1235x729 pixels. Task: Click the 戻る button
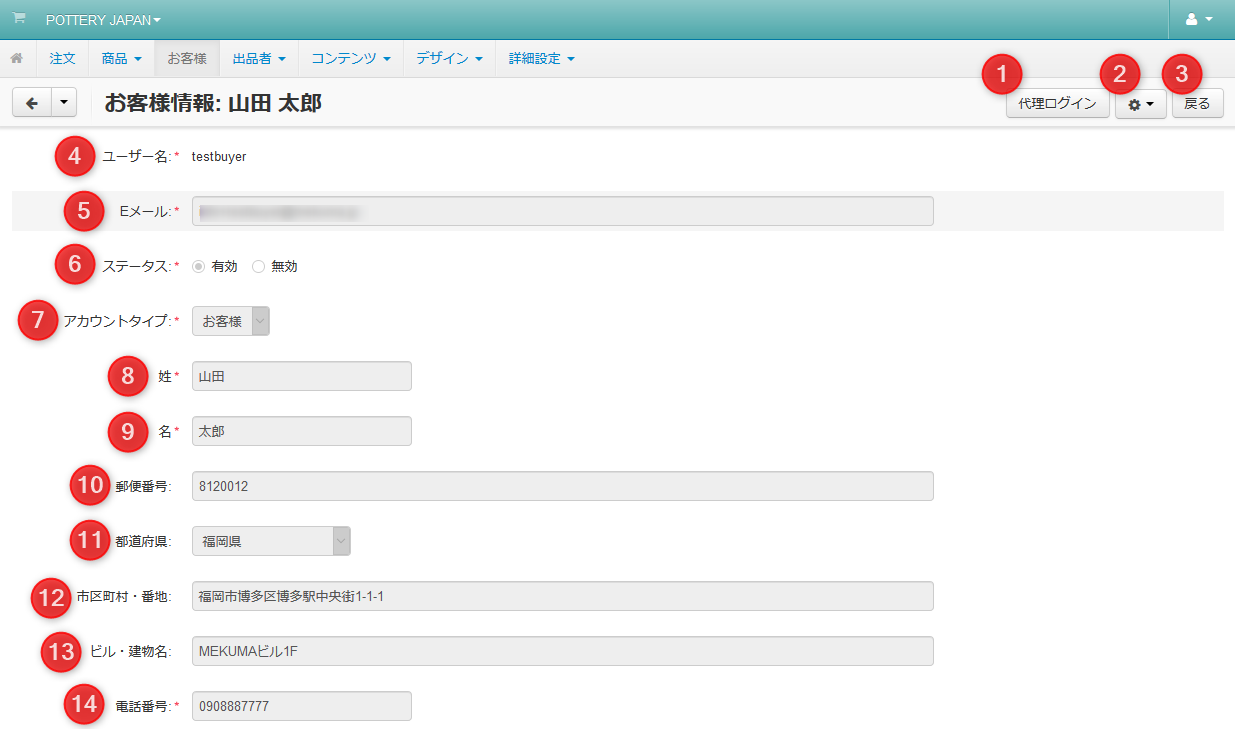click(1197, 104)
